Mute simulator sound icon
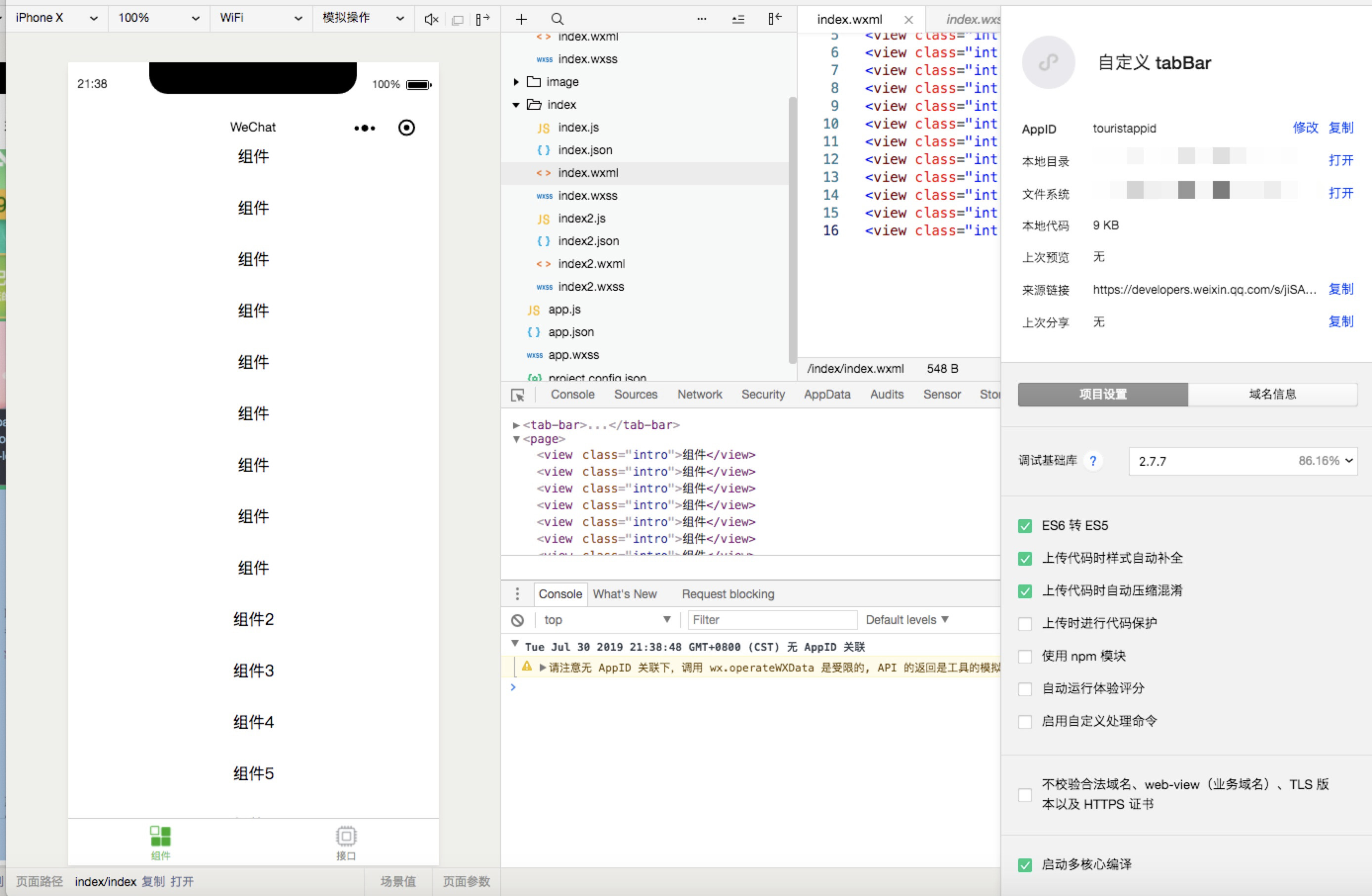The width and height of the screenshot is (1372, 896). point(430,19)
